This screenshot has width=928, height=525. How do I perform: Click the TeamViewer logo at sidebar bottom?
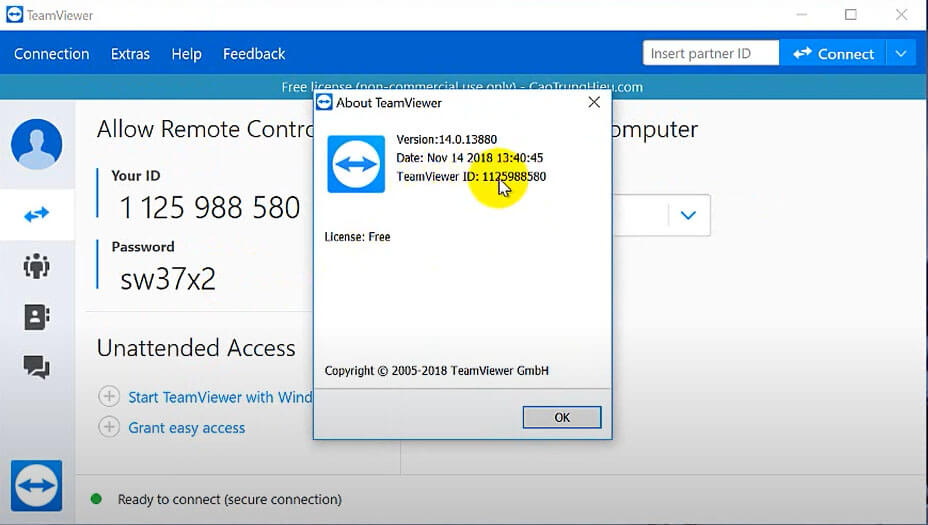click(x=37, y=485)
